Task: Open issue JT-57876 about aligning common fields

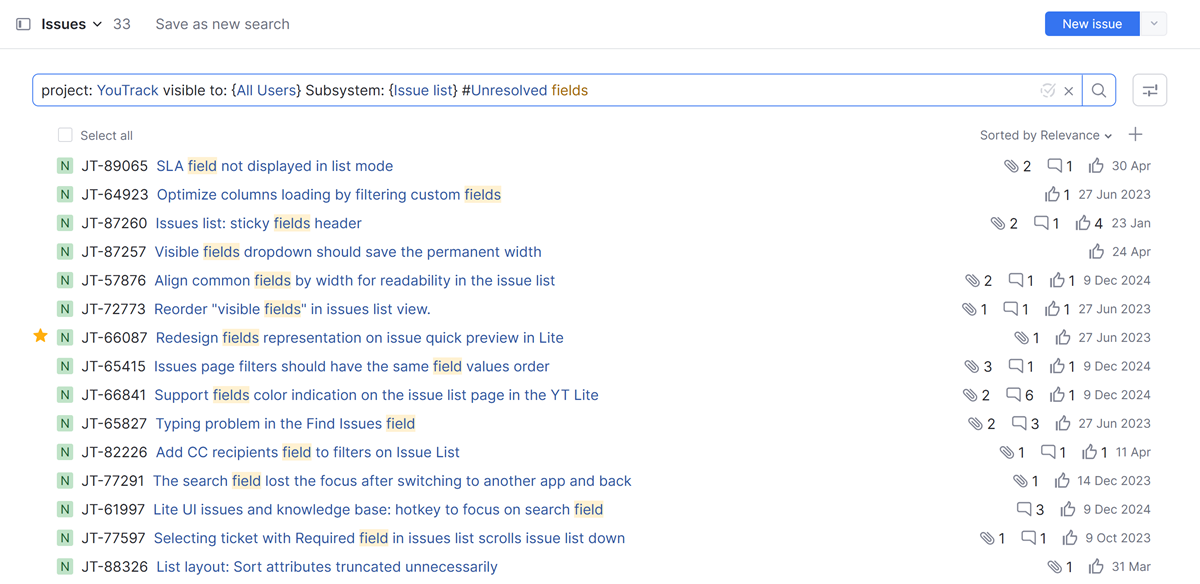Action: coord(354,280)
